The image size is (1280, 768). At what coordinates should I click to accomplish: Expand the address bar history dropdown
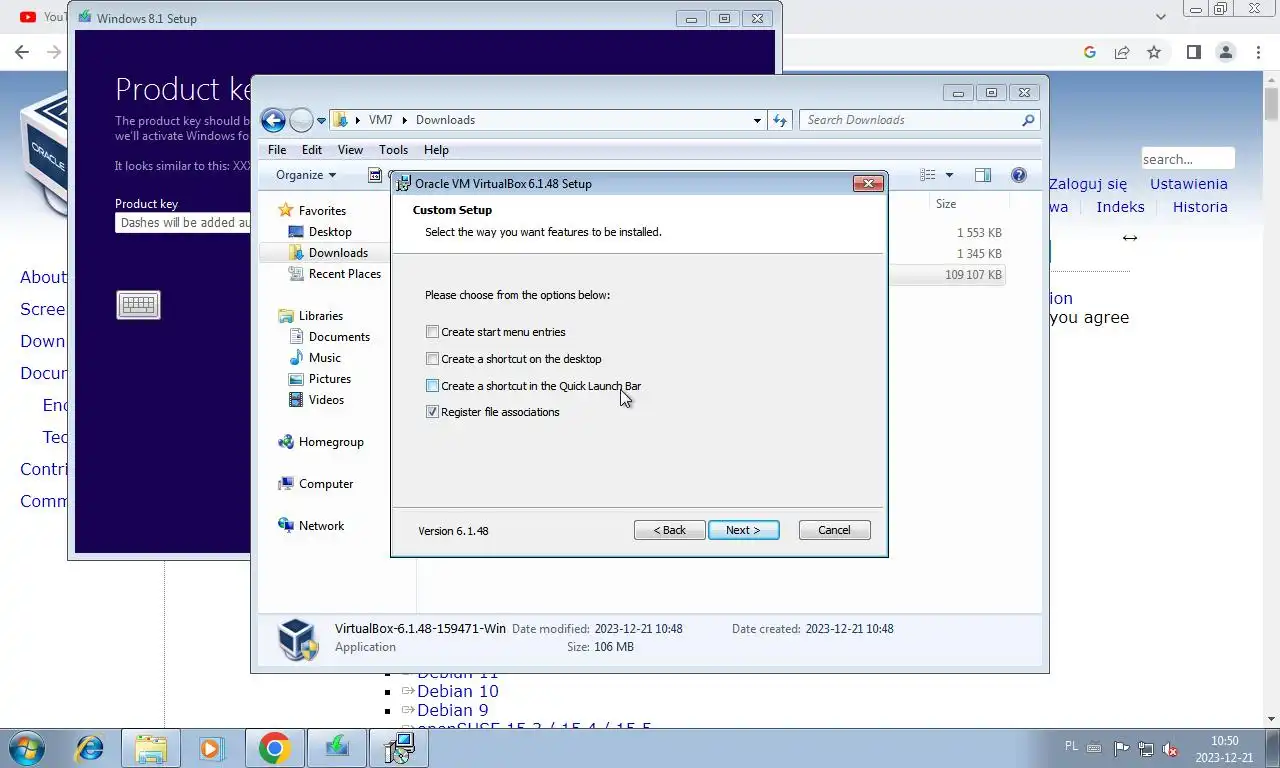point(757,120)
